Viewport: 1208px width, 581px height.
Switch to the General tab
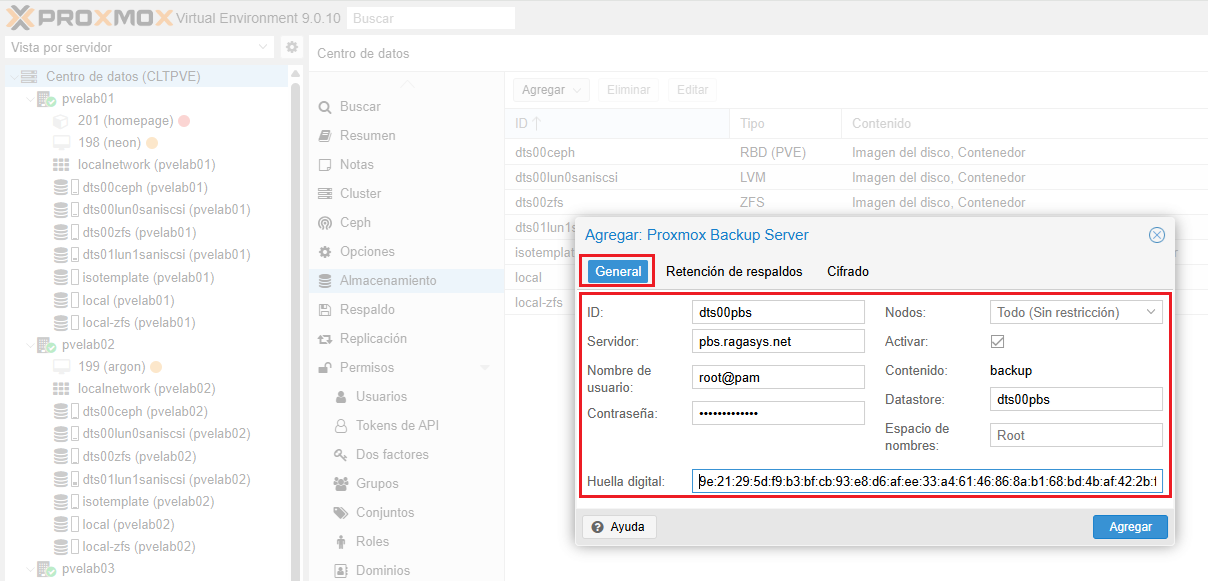coord(618,272)
